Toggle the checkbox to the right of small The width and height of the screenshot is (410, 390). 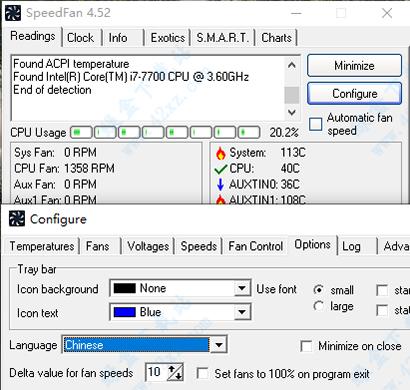(x=382, y=290)
